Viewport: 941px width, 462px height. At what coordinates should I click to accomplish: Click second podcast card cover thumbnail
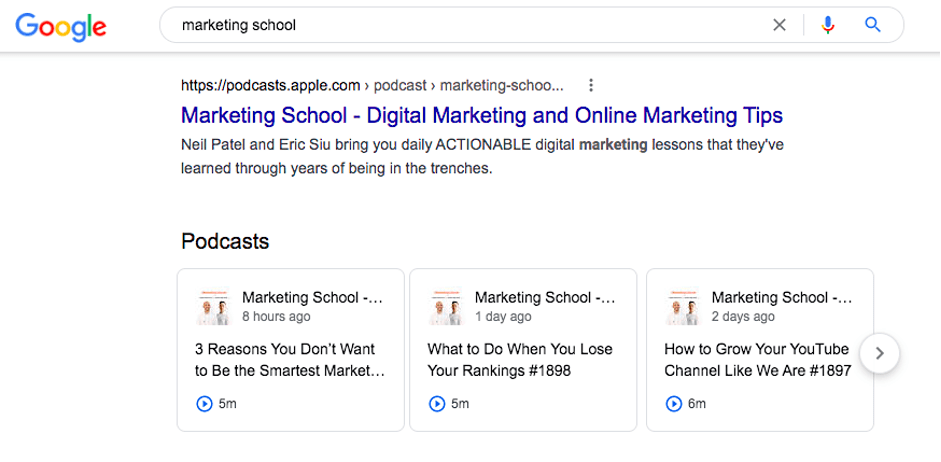[446, 307]
